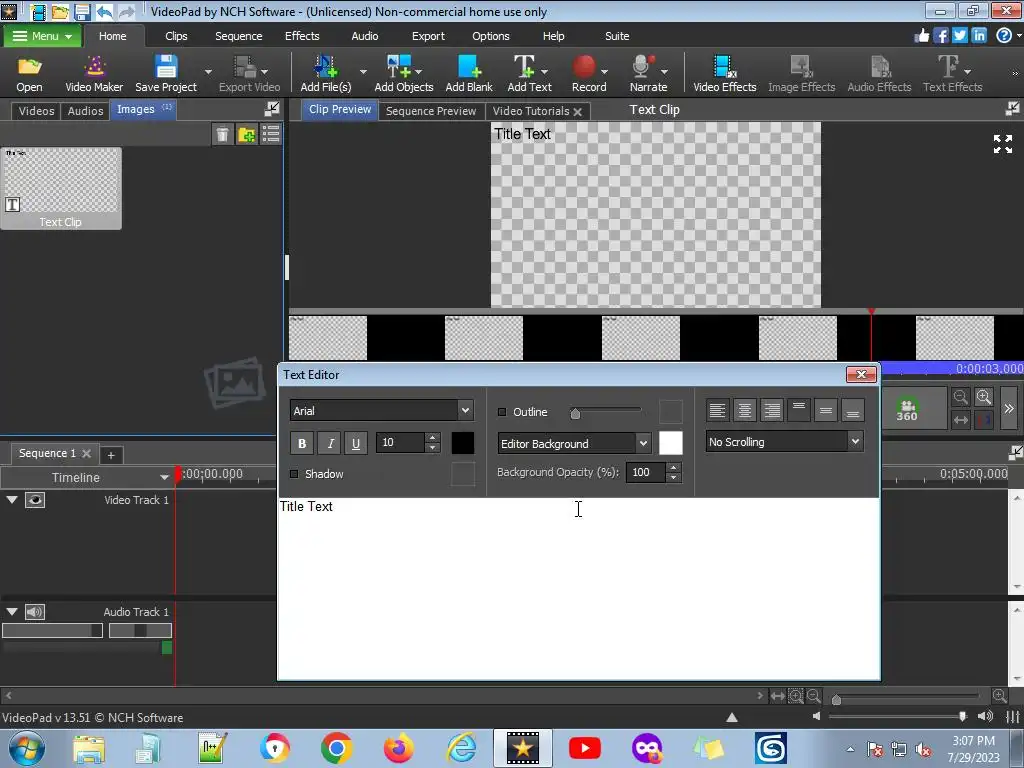Click the Twitter share icon
This screenshot has width=1024, height=768.
[959, 35]
